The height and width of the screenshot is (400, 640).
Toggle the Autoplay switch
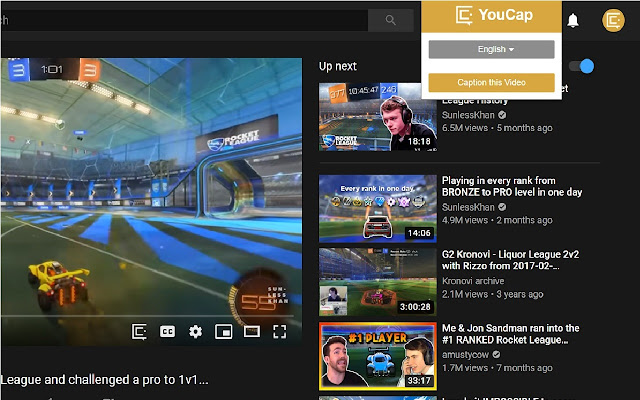pyautogui.click(x=582, y=66)
